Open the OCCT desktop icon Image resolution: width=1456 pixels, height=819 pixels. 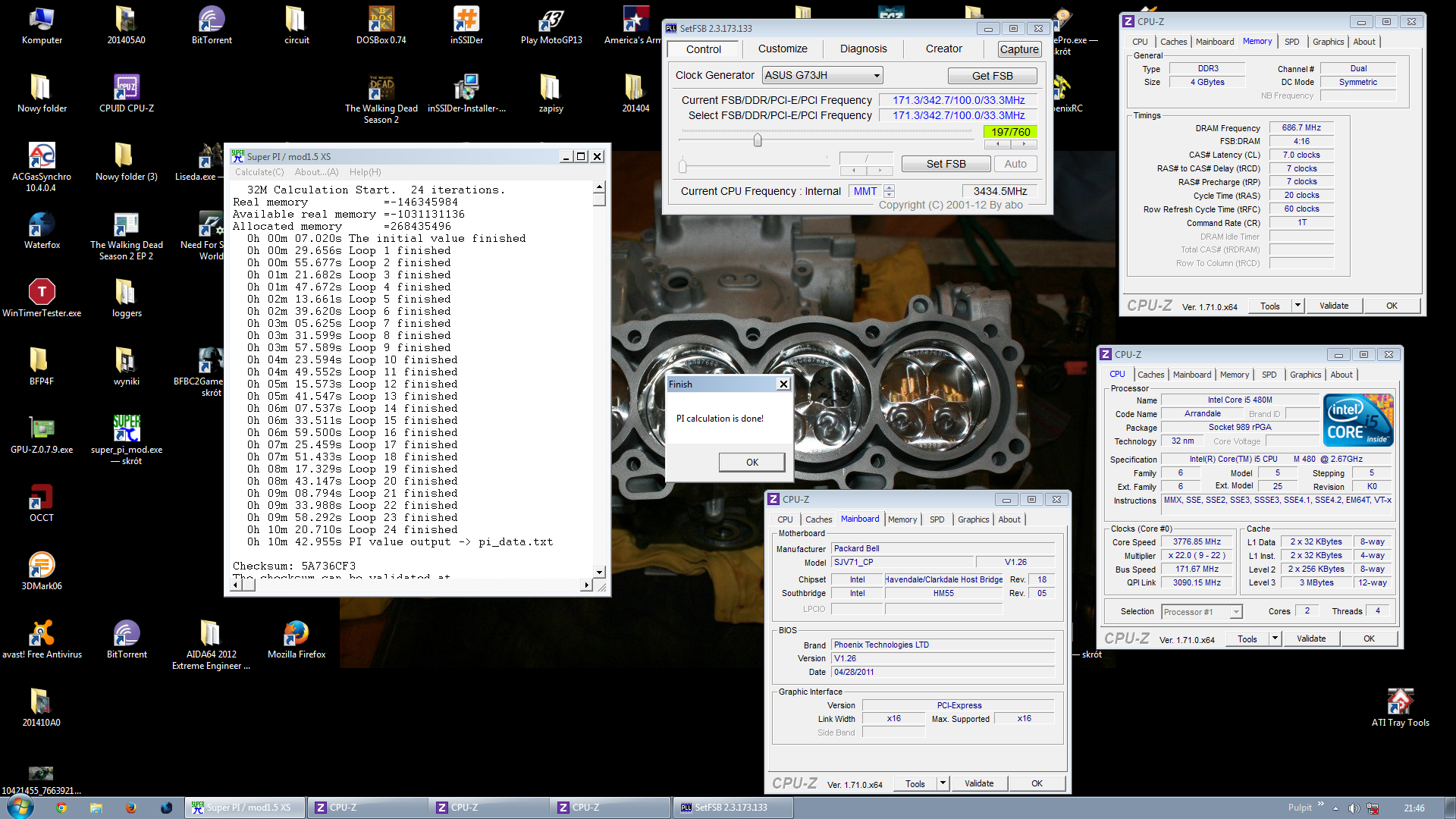coord(42,504)
